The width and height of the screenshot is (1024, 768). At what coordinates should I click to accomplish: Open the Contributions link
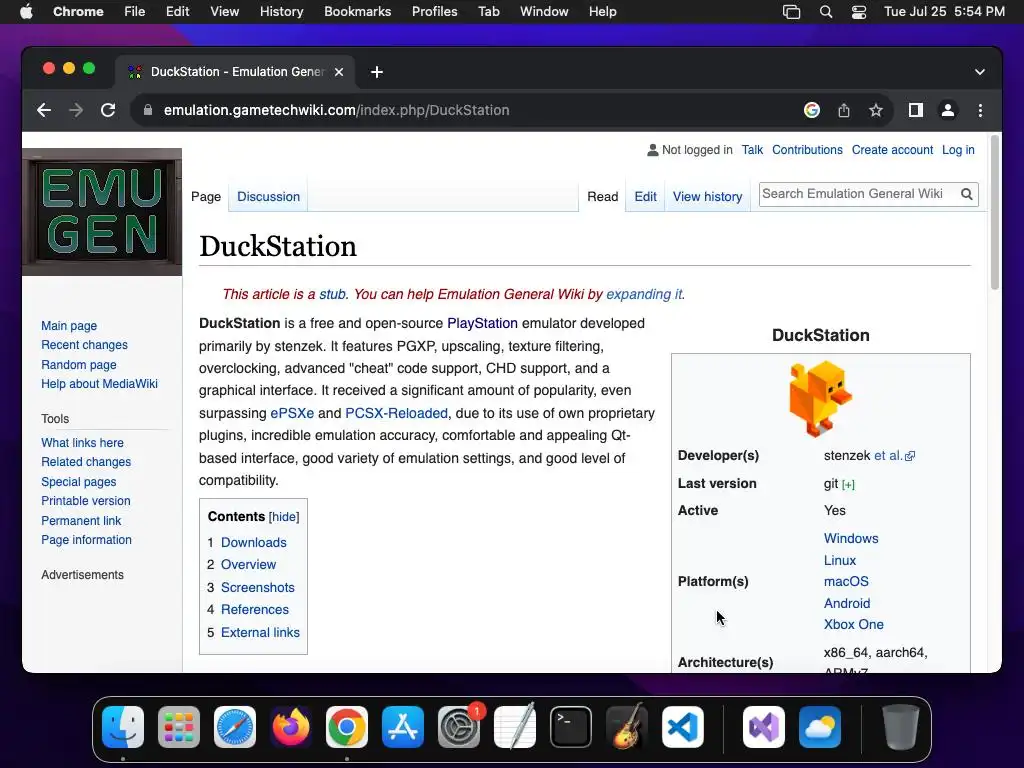tap(807, 150)
